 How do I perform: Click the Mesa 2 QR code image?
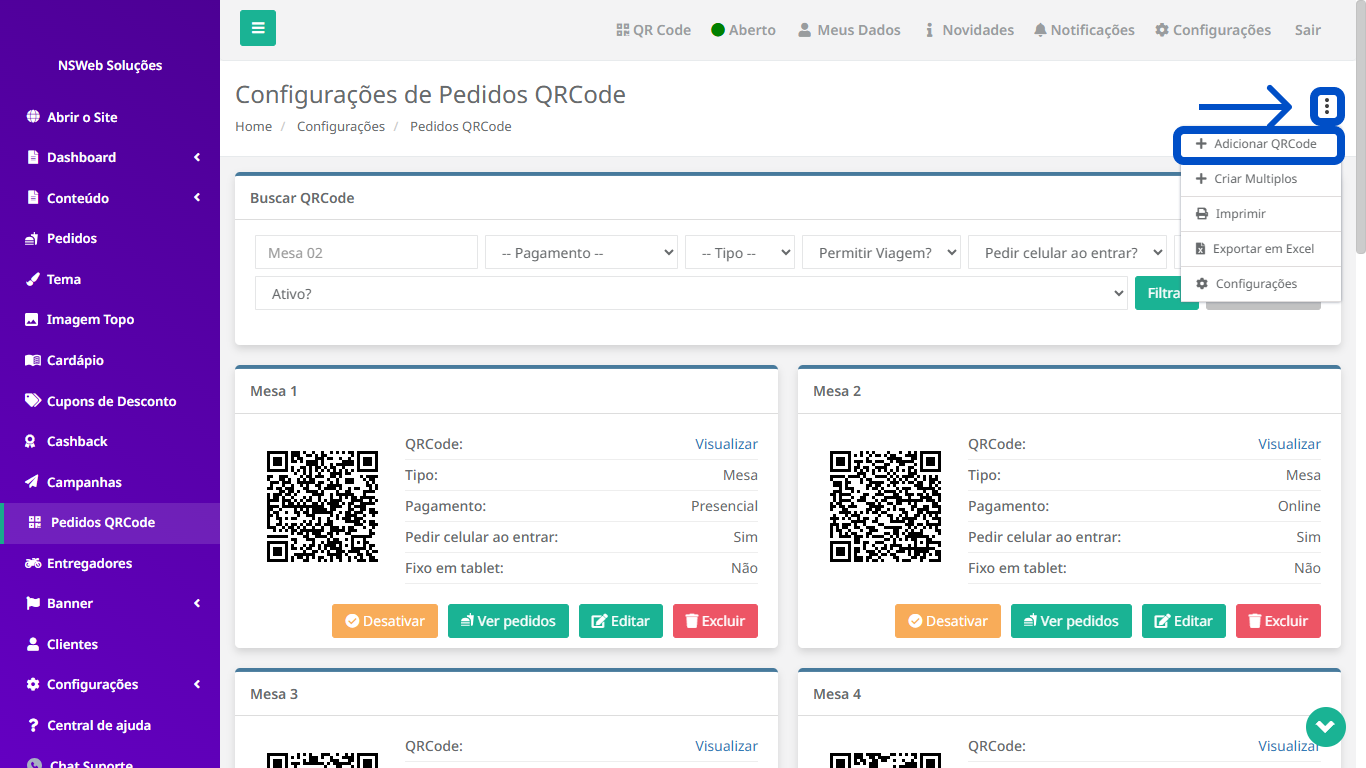pos(885,506)
